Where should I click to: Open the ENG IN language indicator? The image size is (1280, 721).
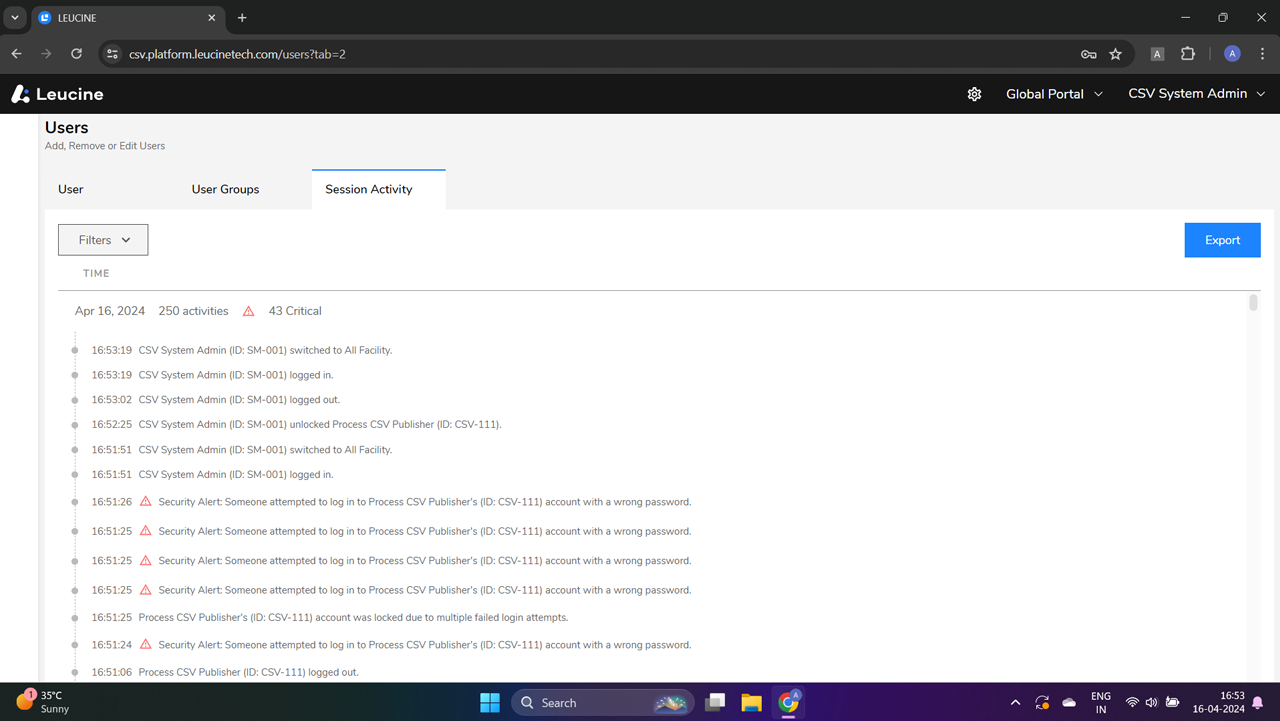[x=1101, y=702]
